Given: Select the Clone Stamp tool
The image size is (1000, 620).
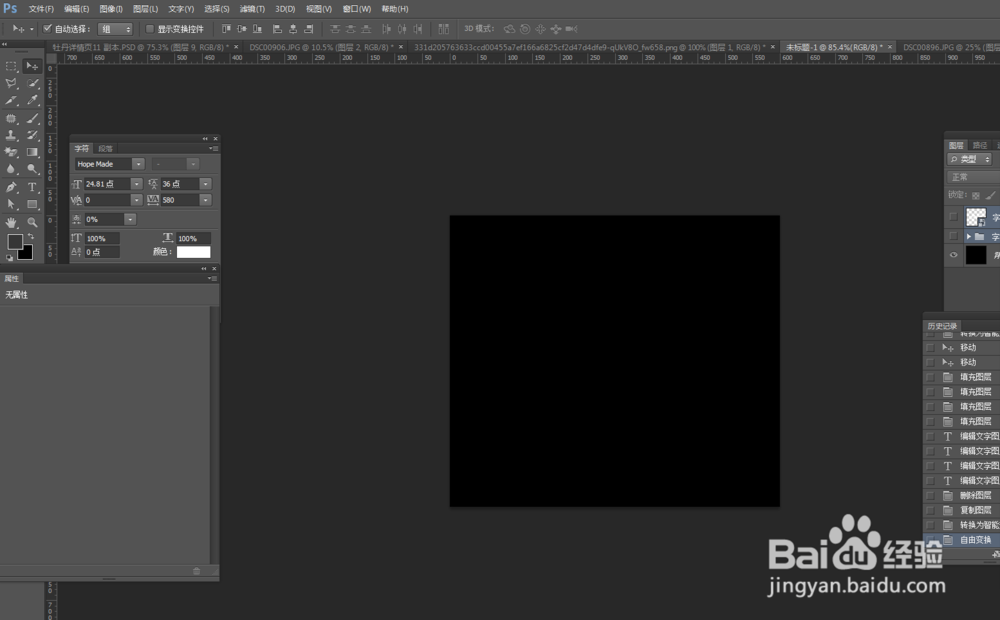Looking at the screenshot, I should (x=11, y=135).
